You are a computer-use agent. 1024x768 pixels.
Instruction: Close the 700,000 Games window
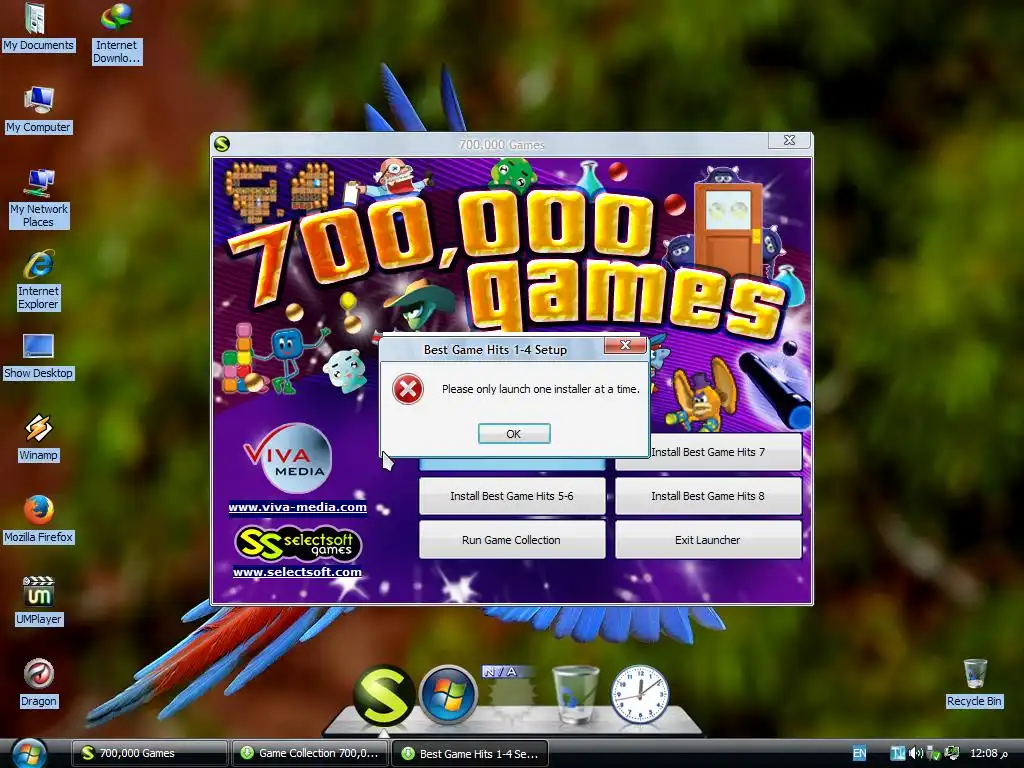tap(790, 140)
